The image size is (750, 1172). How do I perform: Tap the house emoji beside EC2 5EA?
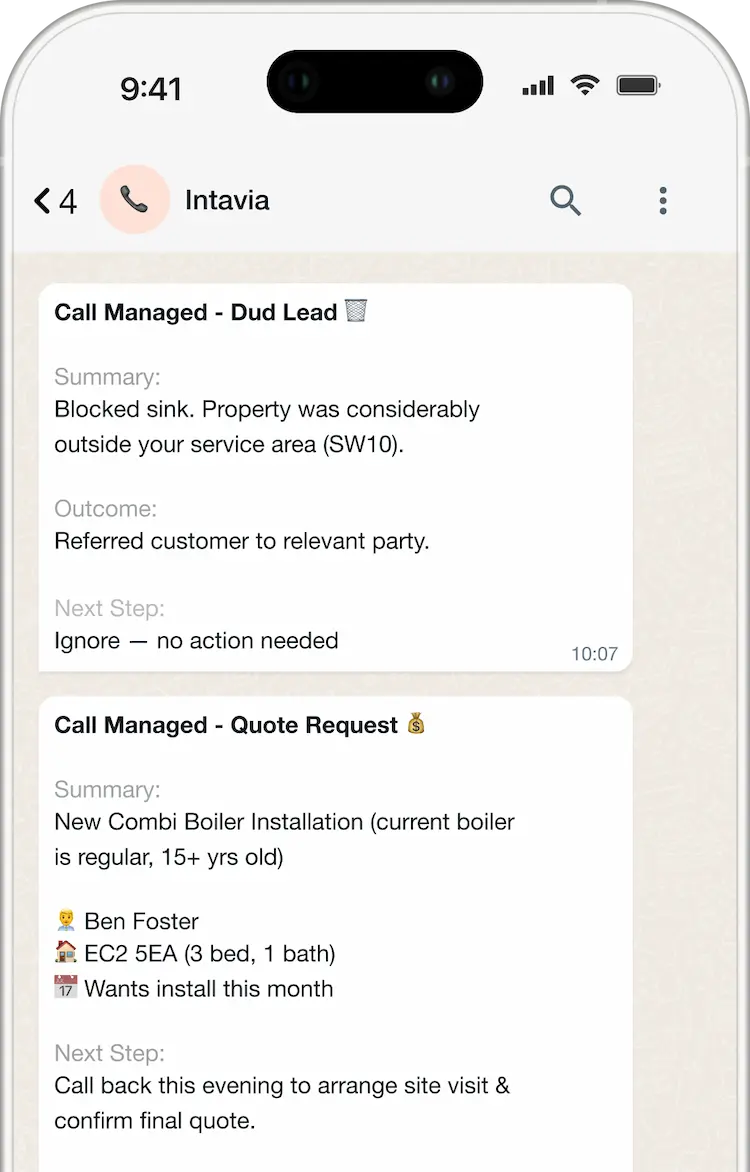pyautogui.click(x=66, y=953)
